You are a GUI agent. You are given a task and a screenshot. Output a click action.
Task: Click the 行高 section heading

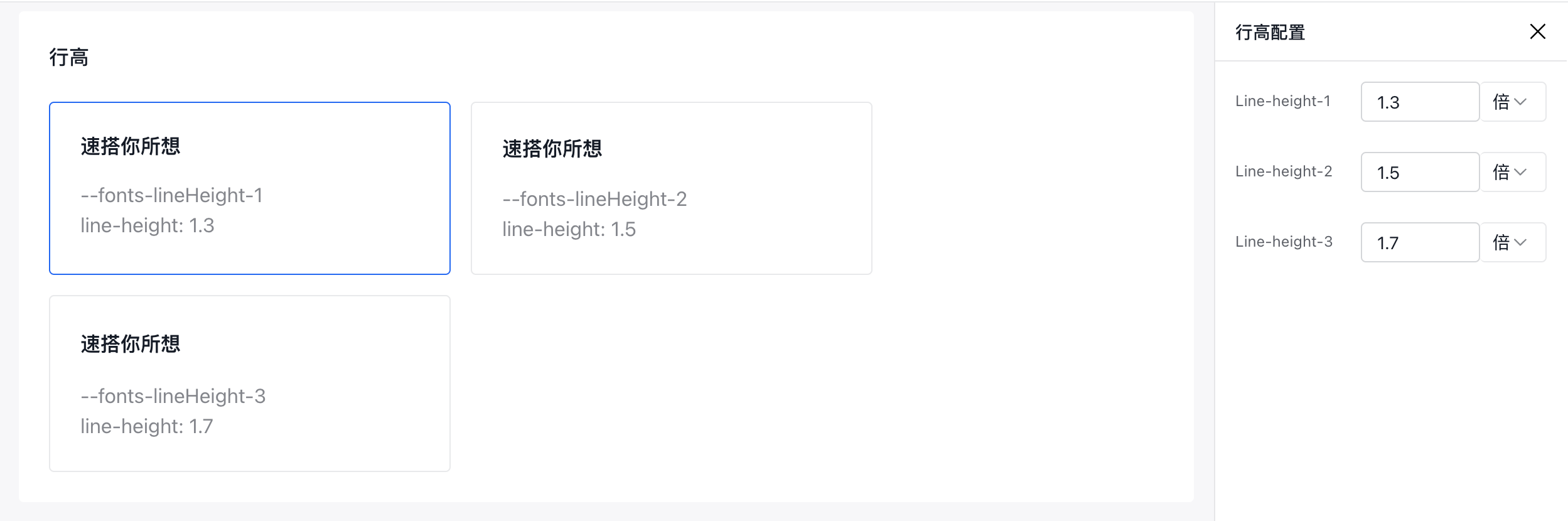pos(69,58)
